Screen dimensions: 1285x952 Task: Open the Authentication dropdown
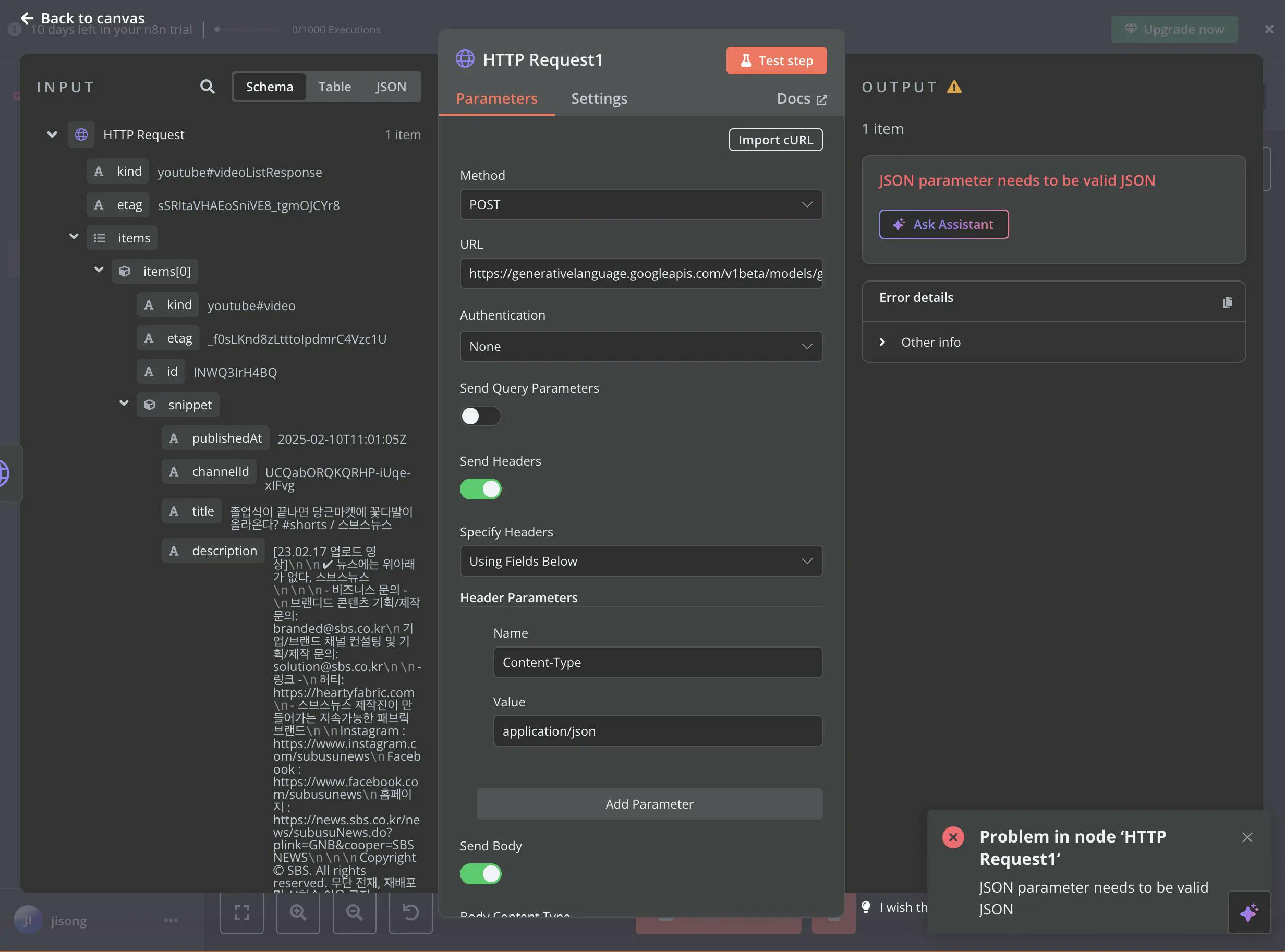(640, 346)
